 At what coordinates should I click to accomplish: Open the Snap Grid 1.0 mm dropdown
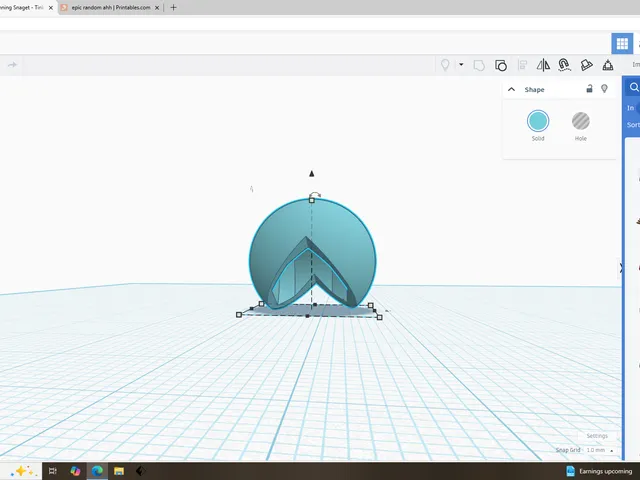pos(600,450)
